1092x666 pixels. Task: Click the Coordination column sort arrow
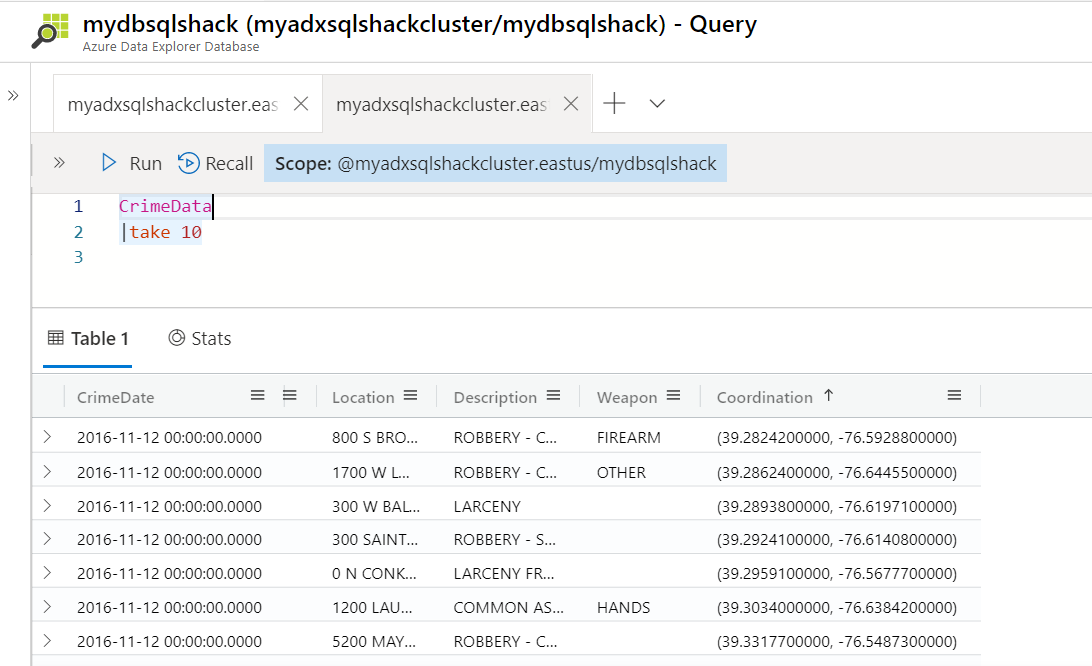[x=828, y=396]
